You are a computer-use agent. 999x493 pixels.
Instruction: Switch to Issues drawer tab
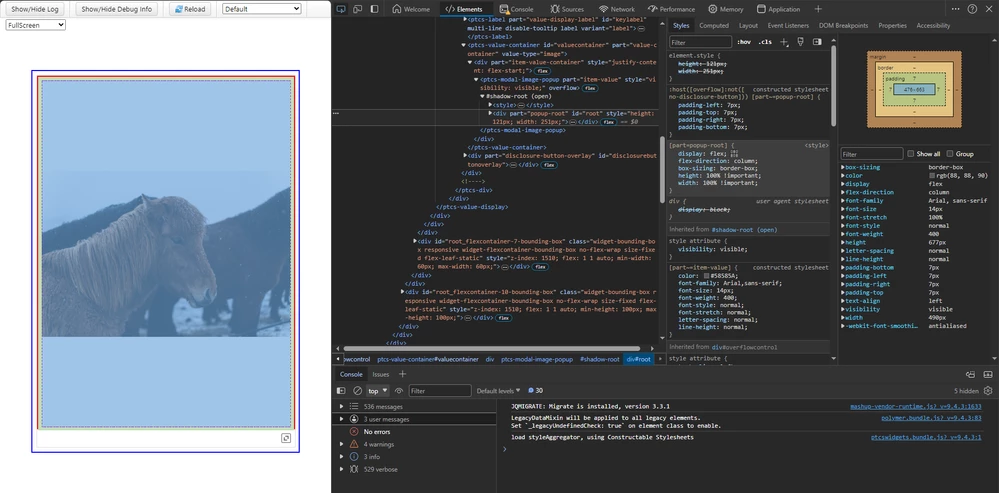(x=380, y=374)
